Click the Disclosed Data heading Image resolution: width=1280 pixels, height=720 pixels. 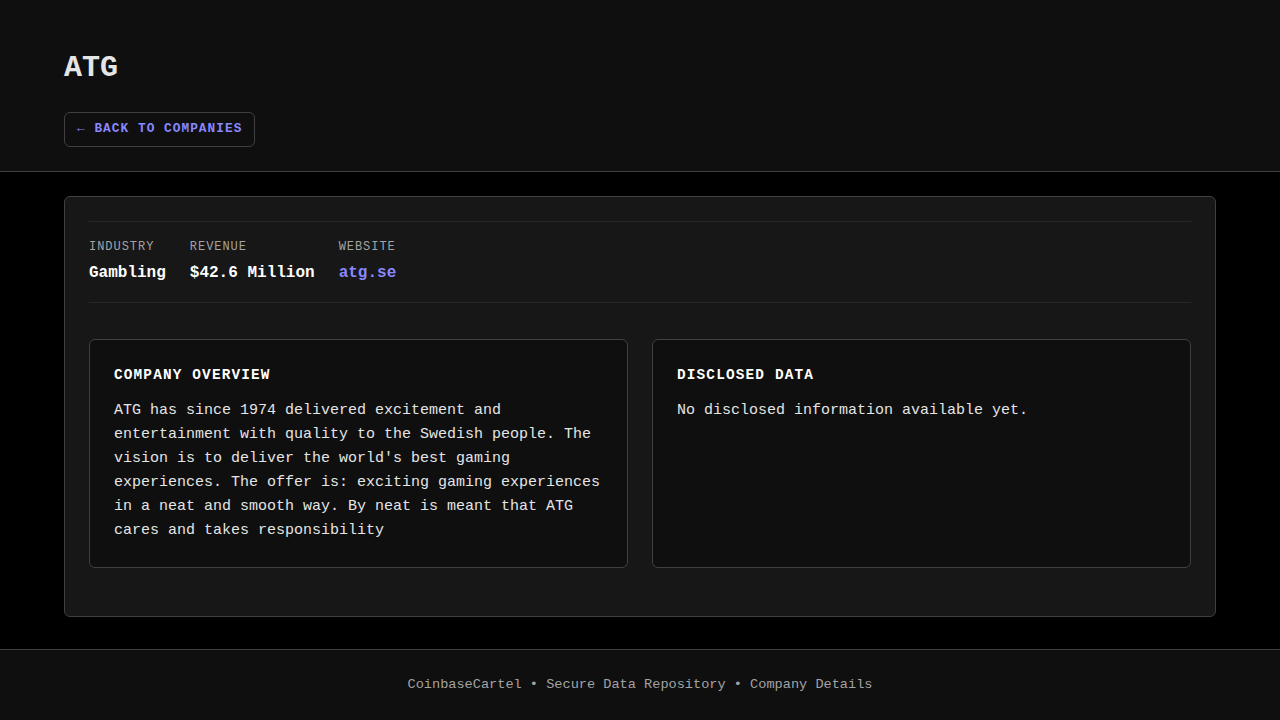pos(745,374)
